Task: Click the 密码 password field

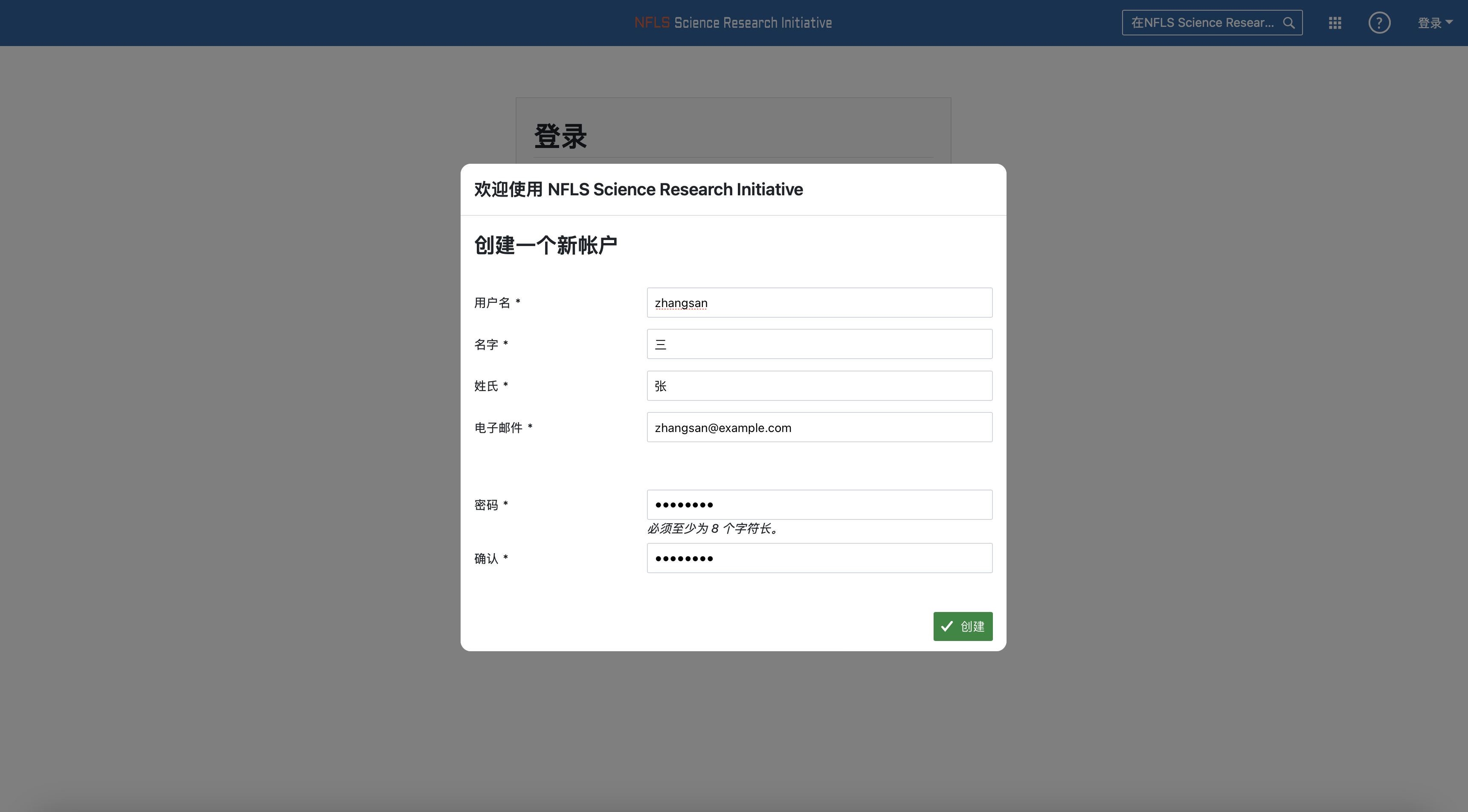Action: tap(819, 505)
